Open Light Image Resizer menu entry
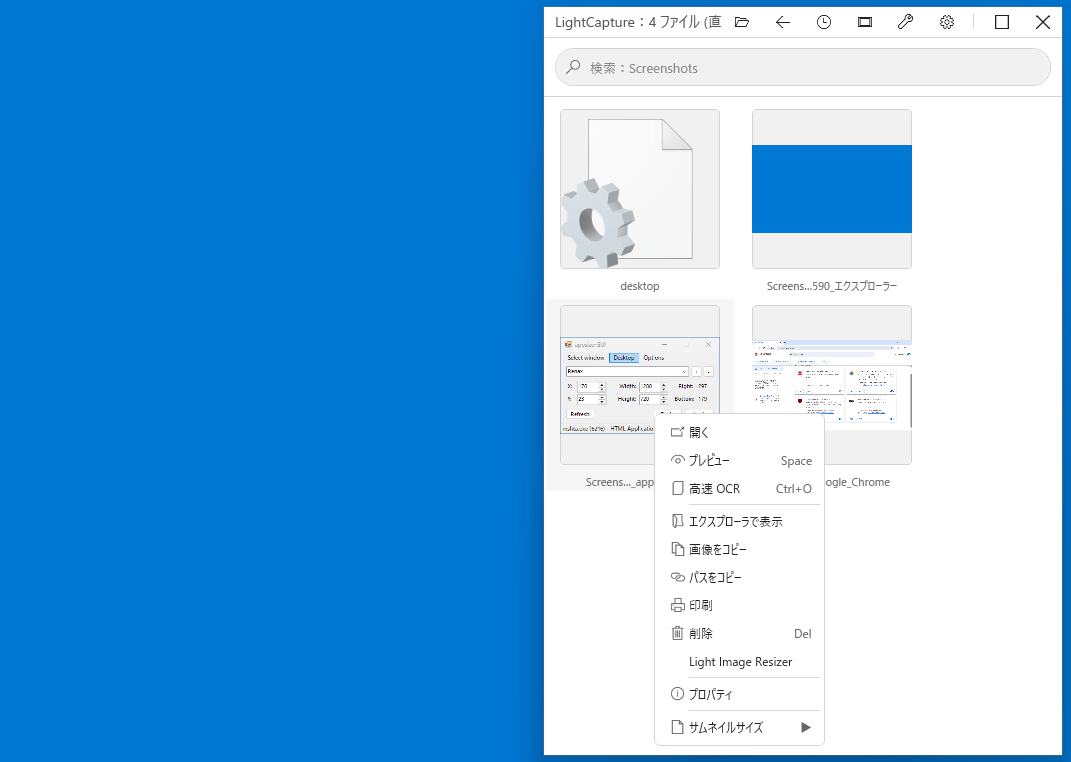 pos(740,661)
